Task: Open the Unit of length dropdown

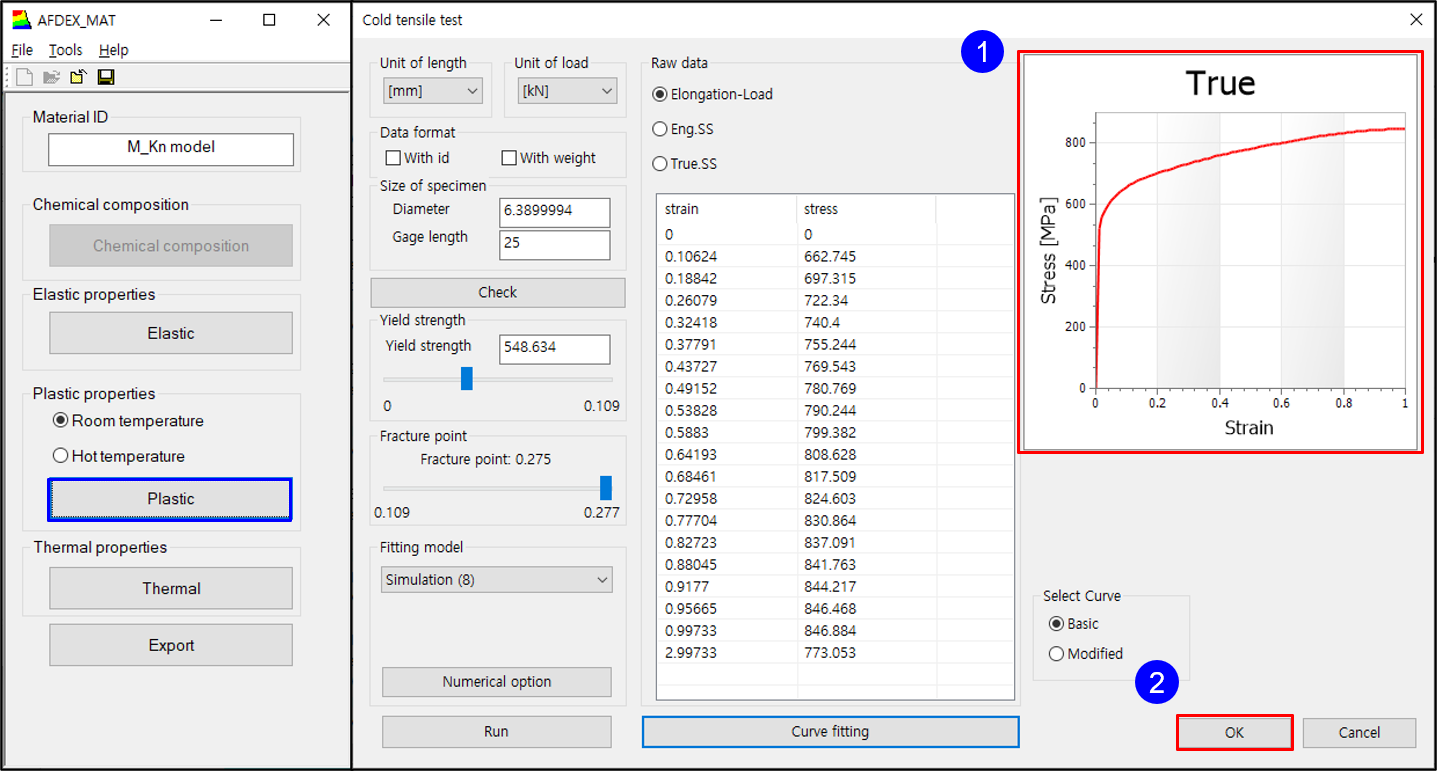Action: point(431,91)
